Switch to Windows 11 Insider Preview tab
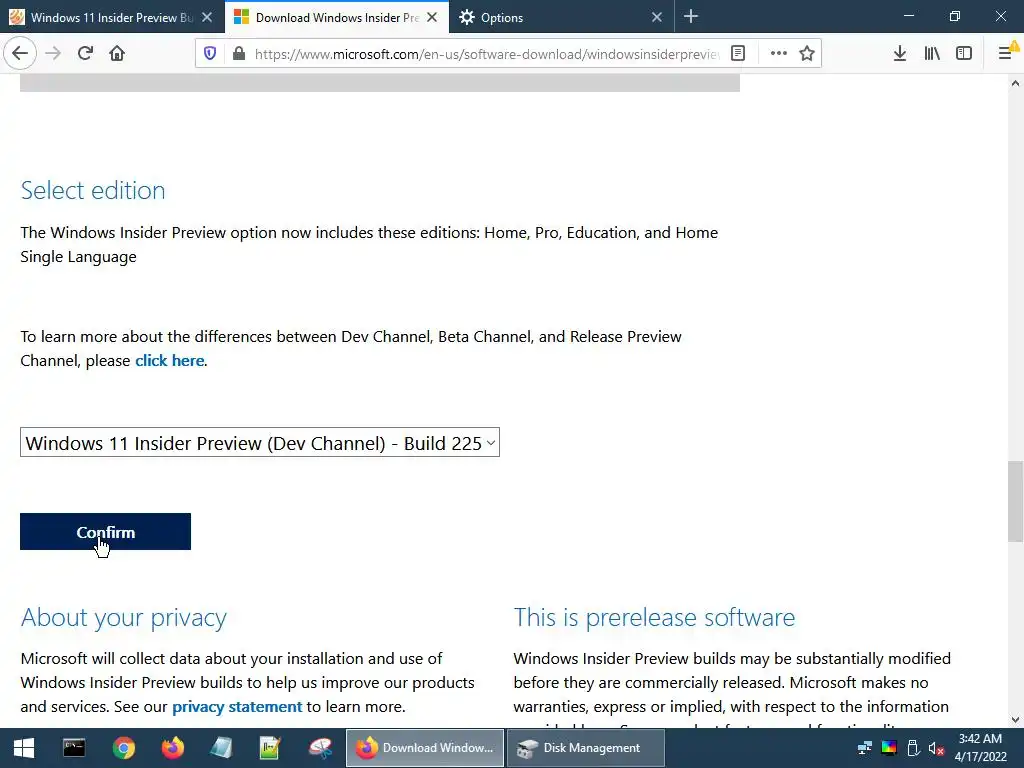The width and height of the screenshot is (1024, 768). pos(112,18)
